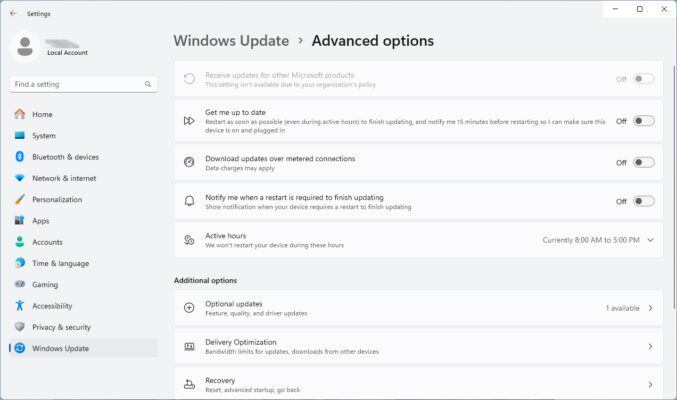Go to System settings
Viewport: 677px width, 400px height.
pyautogui.click(x=83, y=136)
